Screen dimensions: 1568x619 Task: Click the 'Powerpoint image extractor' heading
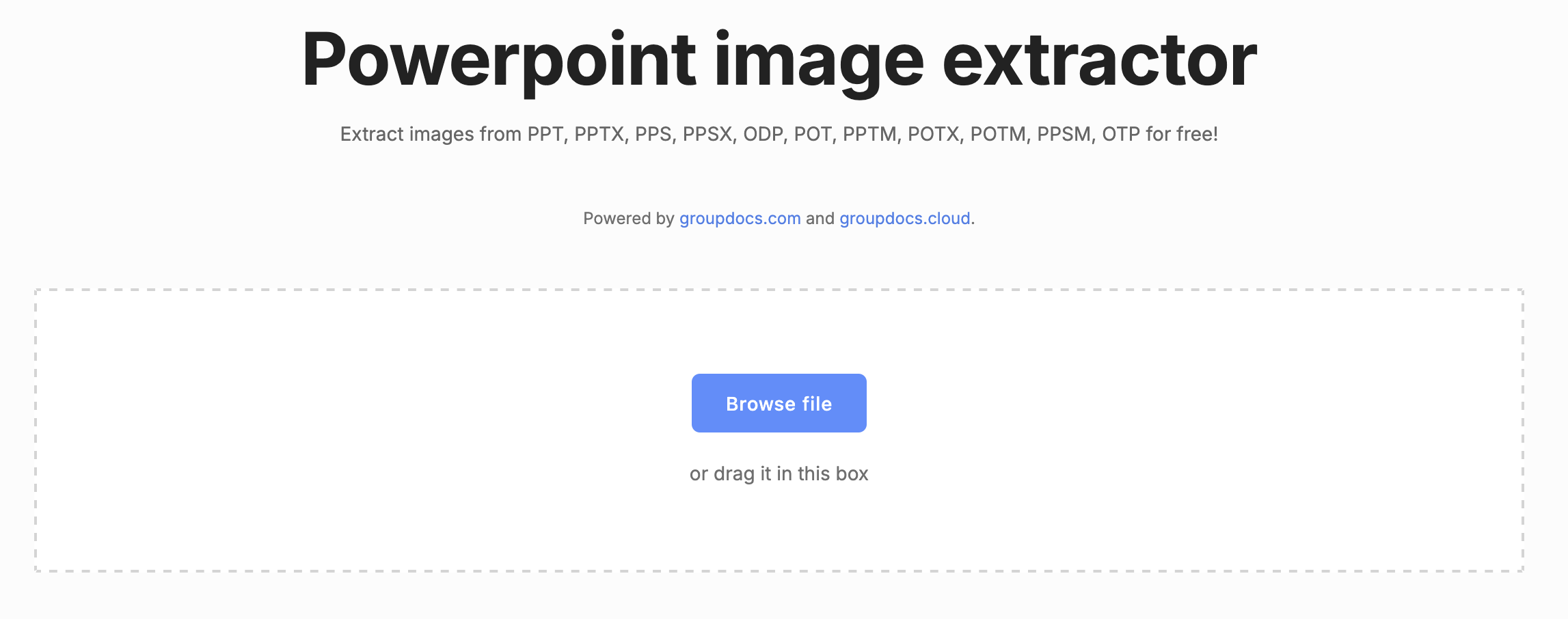779,60
